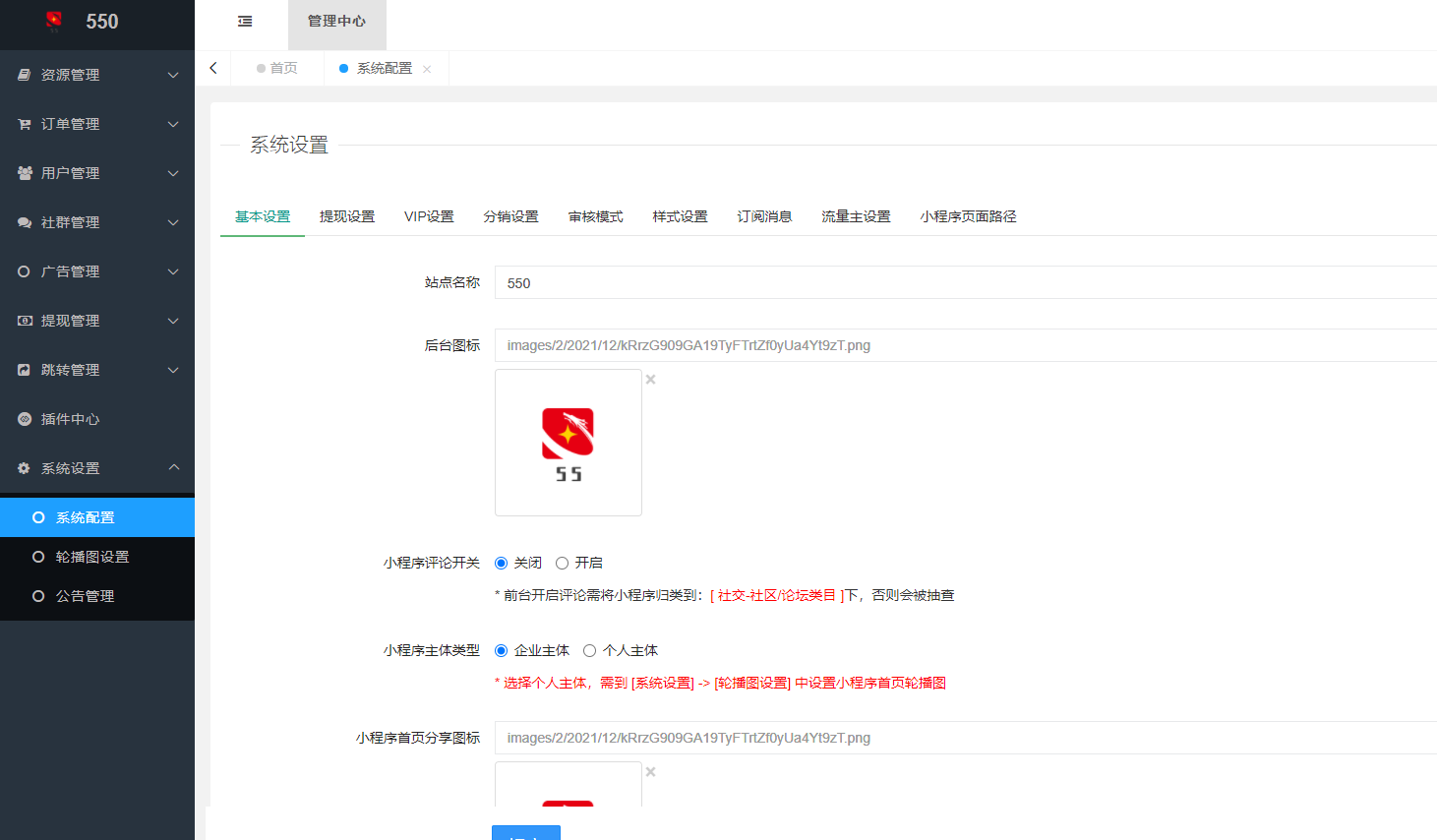1437x840 pixels.
Task: Remove the backend logo image thumbnail
Action: tap(649, 378)
